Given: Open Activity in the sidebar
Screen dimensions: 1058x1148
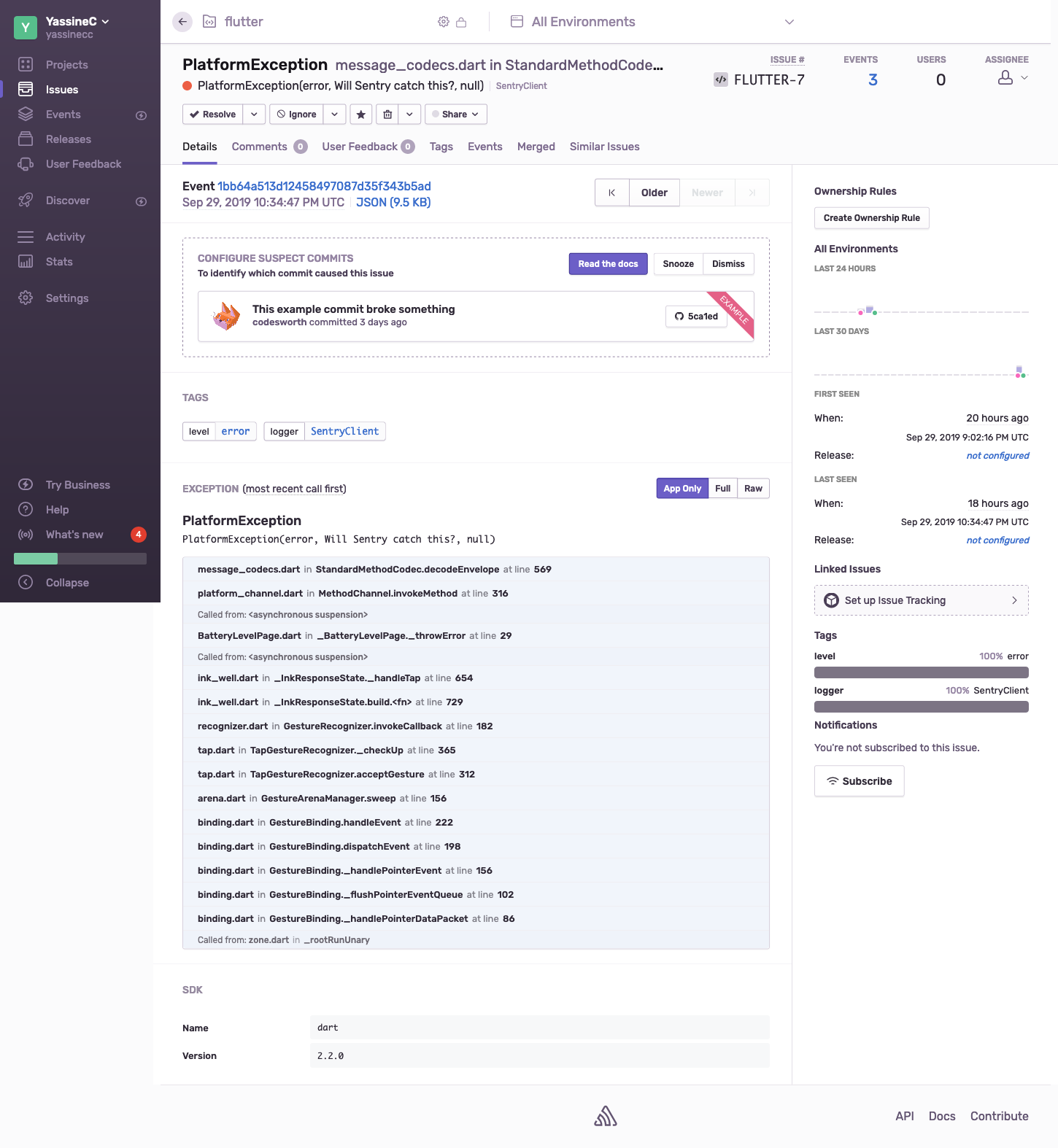Looking at the screenshot, I should pyautogui.click(x=65, y=237).
